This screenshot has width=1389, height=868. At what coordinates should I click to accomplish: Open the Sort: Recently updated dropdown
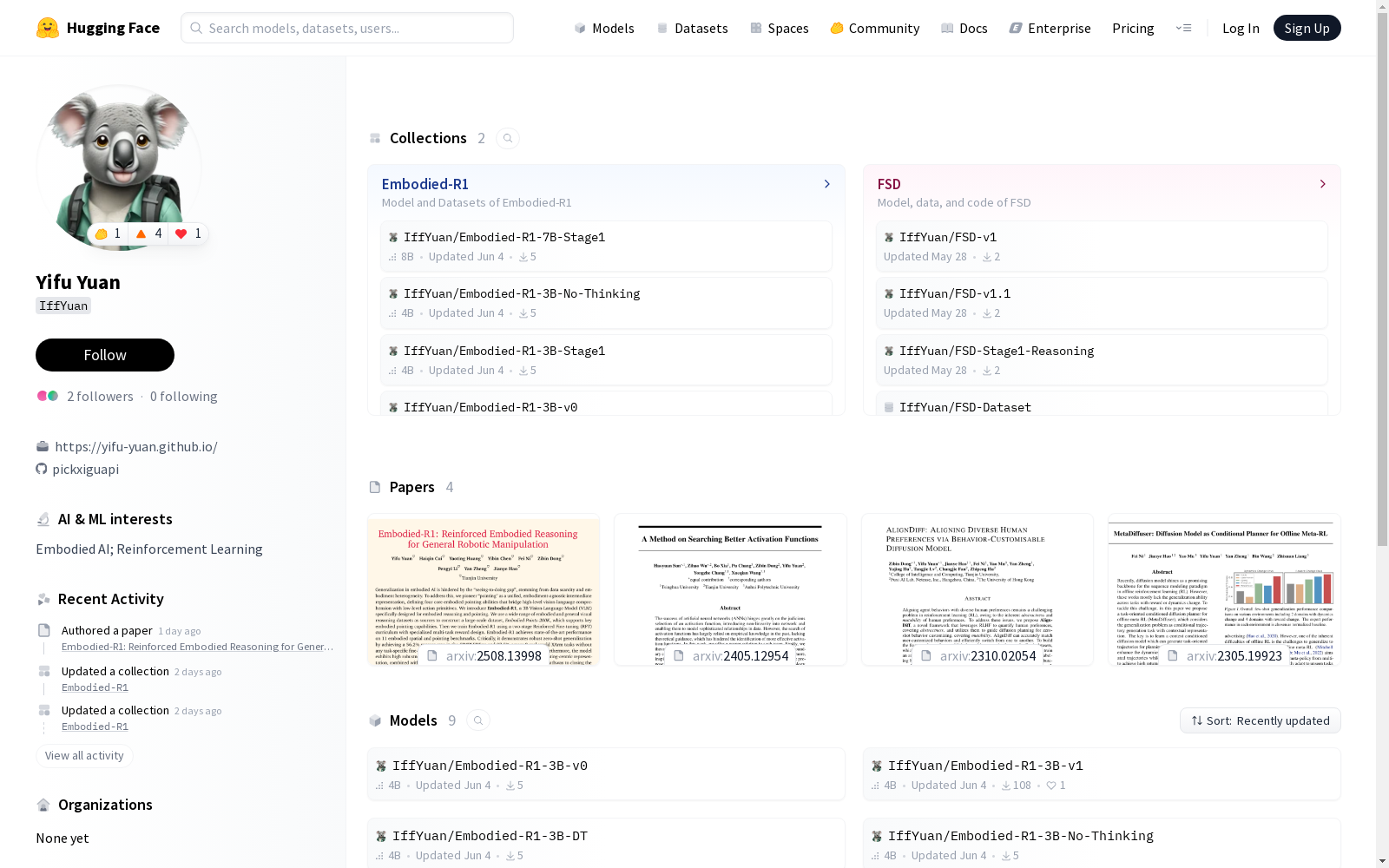(x=1260, y=720)
